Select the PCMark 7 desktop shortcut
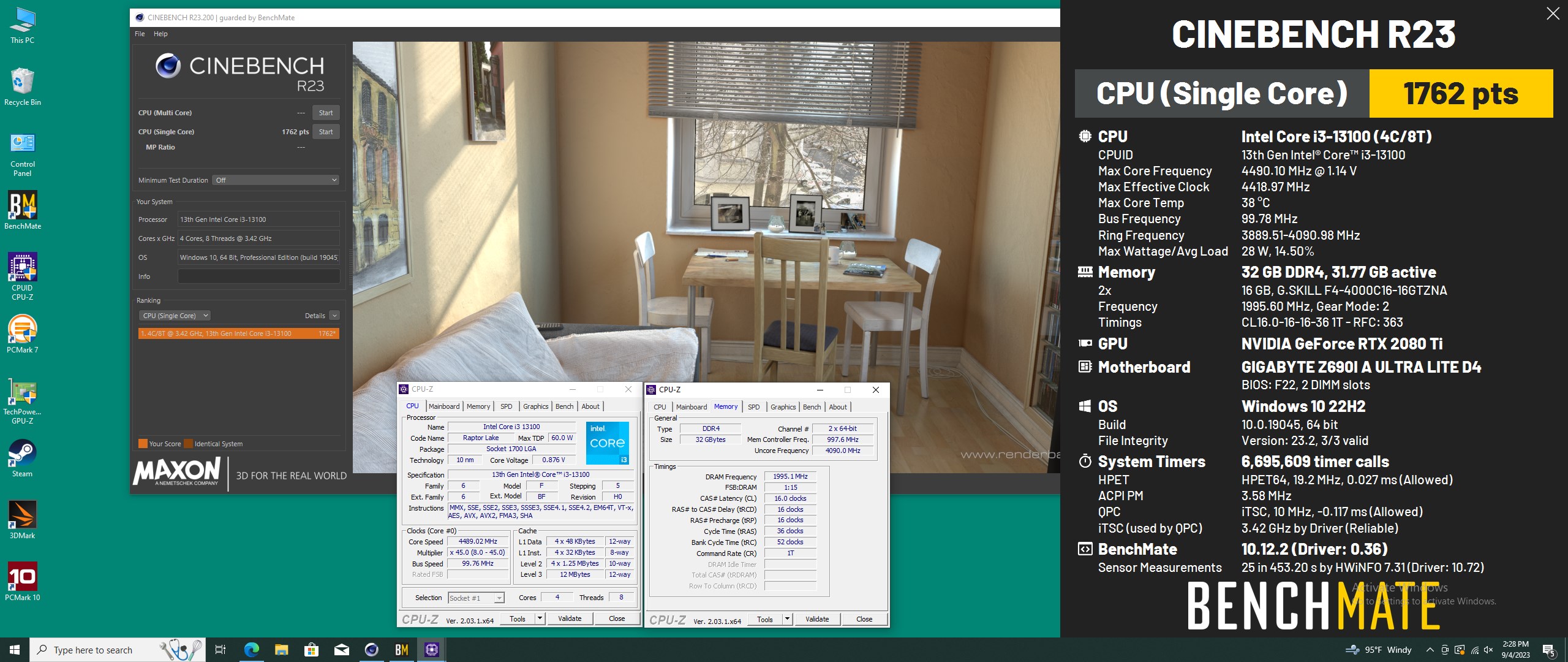The width and height of the screenshot is (1568, 662). tap(23, 334)
